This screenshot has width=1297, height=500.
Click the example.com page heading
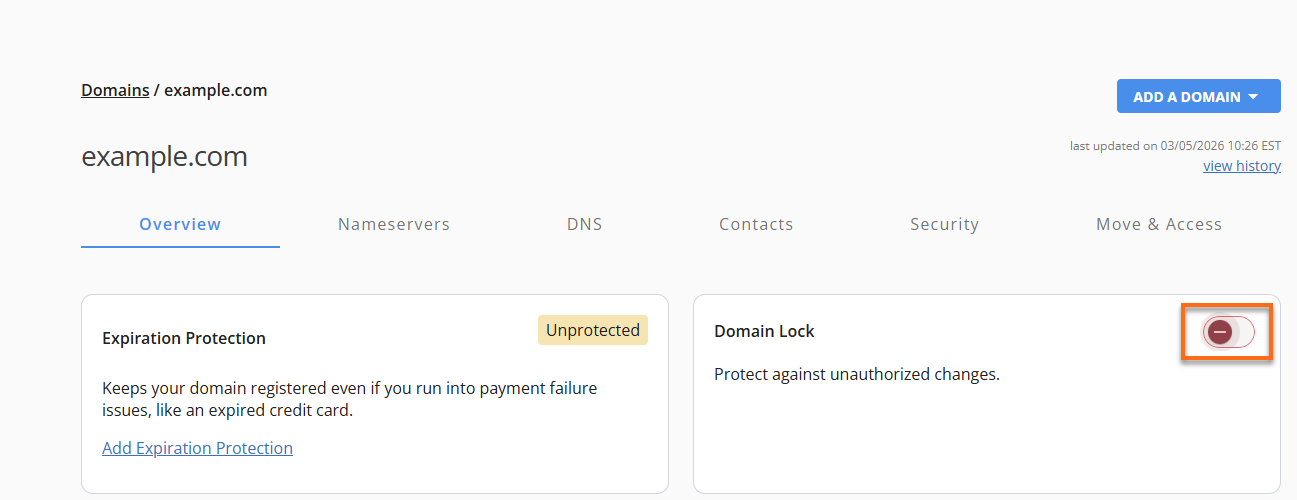point(164,157)
